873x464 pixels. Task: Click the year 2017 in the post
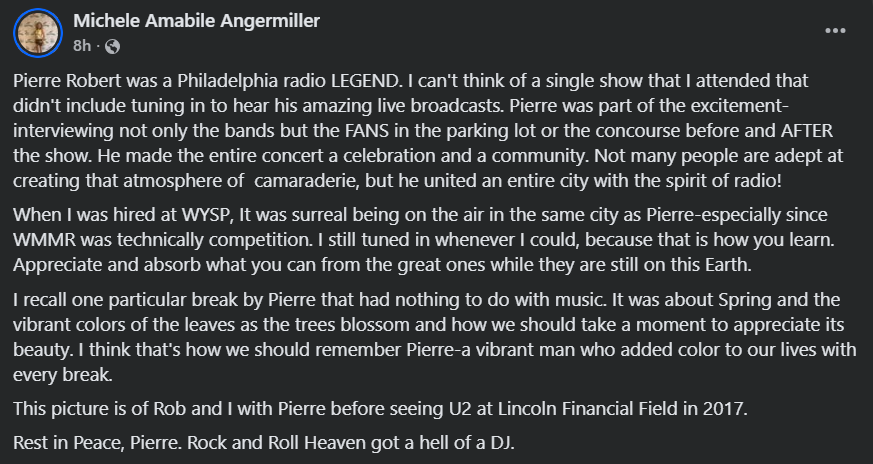coord(724,408)
